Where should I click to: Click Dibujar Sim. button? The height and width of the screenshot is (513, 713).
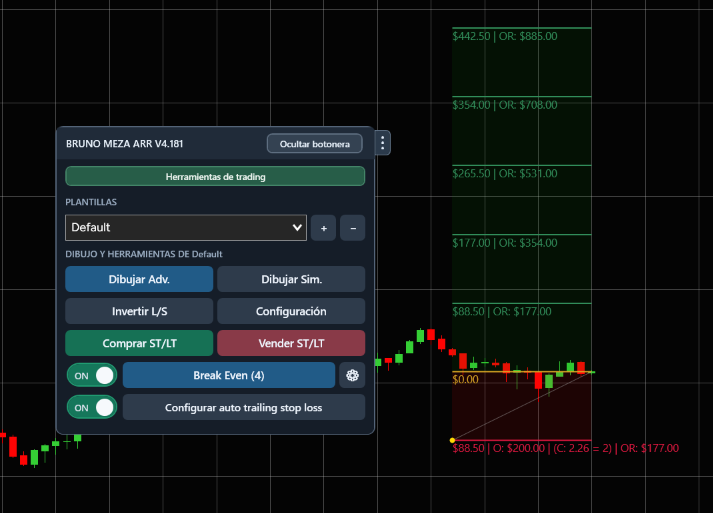click(x=291, y=279)
